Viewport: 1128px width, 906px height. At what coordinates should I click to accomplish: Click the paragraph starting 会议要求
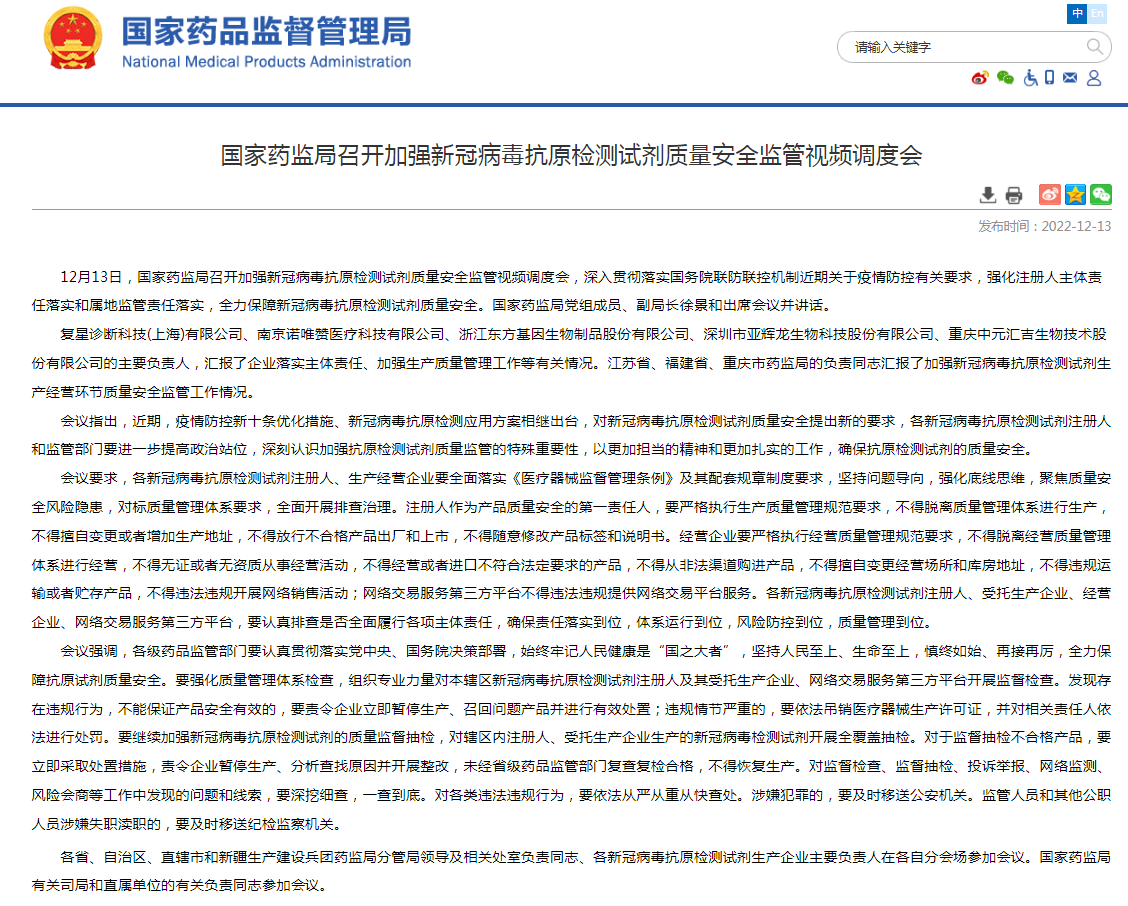tap(571, 551)
